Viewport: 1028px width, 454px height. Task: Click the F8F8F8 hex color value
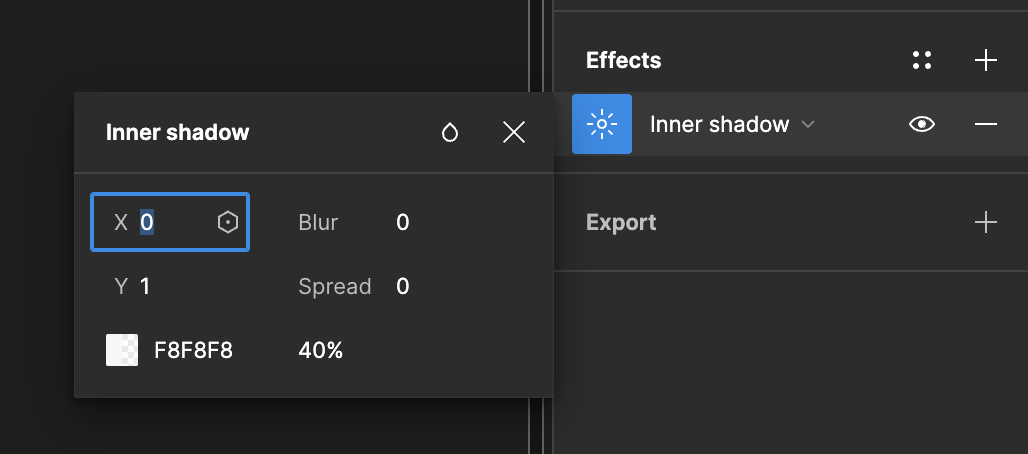tap(193, 350)
